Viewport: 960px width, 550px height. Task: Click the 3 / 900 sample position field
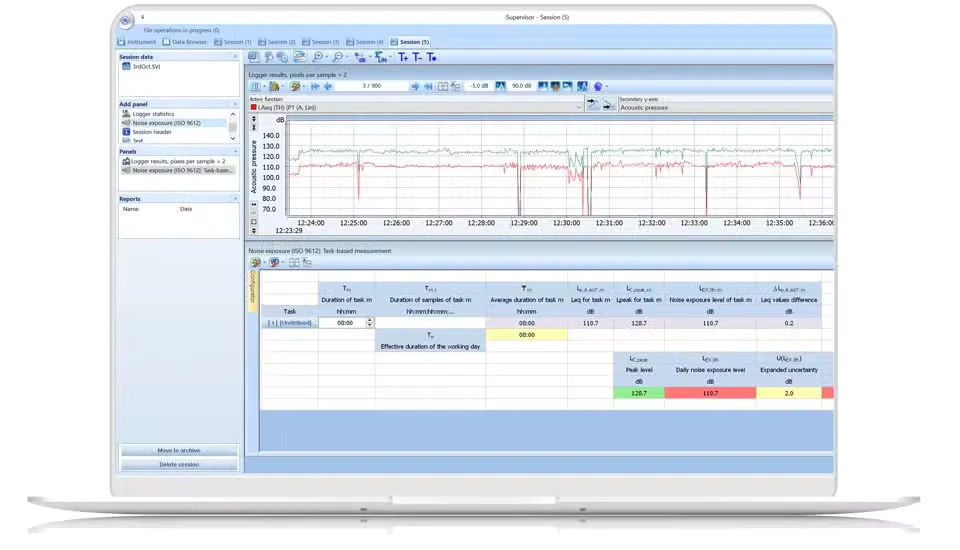coord(372,86)
